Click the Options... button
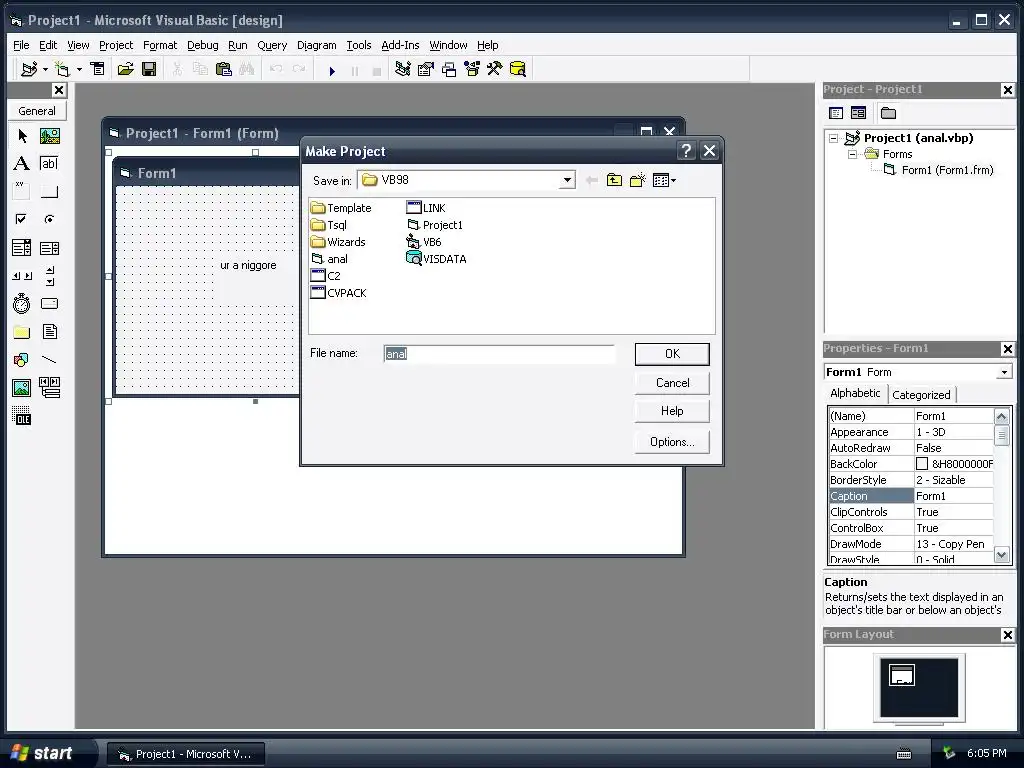 [672, 442]
